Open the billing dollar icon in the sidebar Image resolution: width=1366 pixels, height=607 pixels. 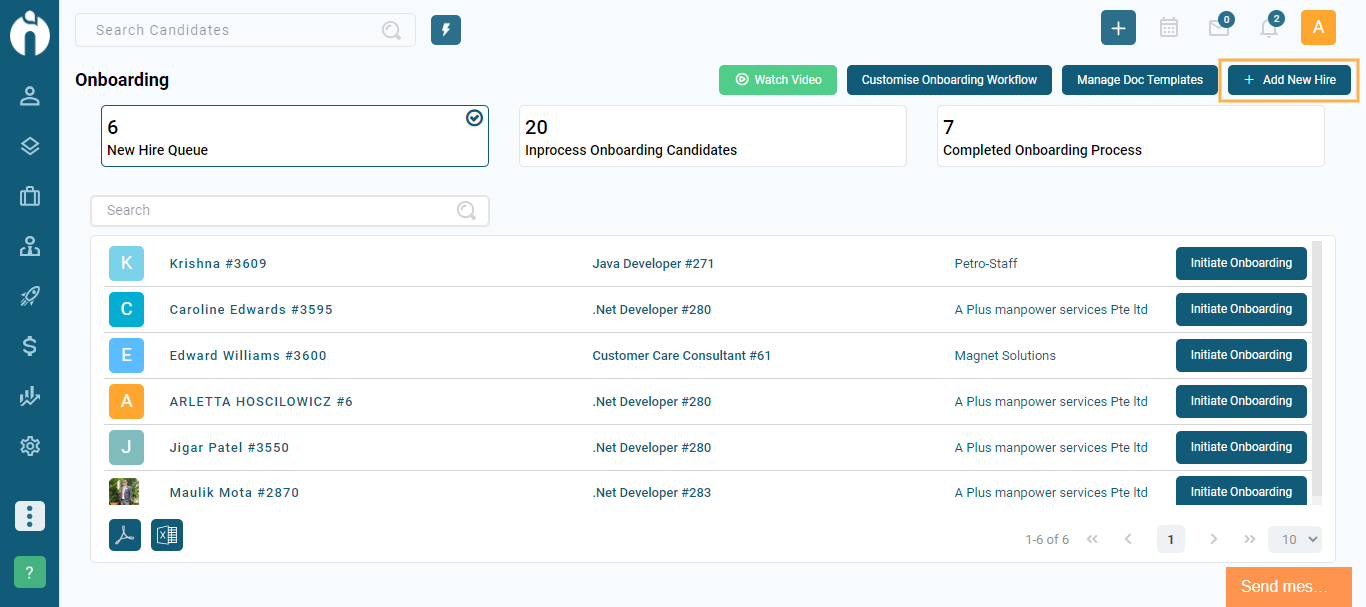point(29,346)
